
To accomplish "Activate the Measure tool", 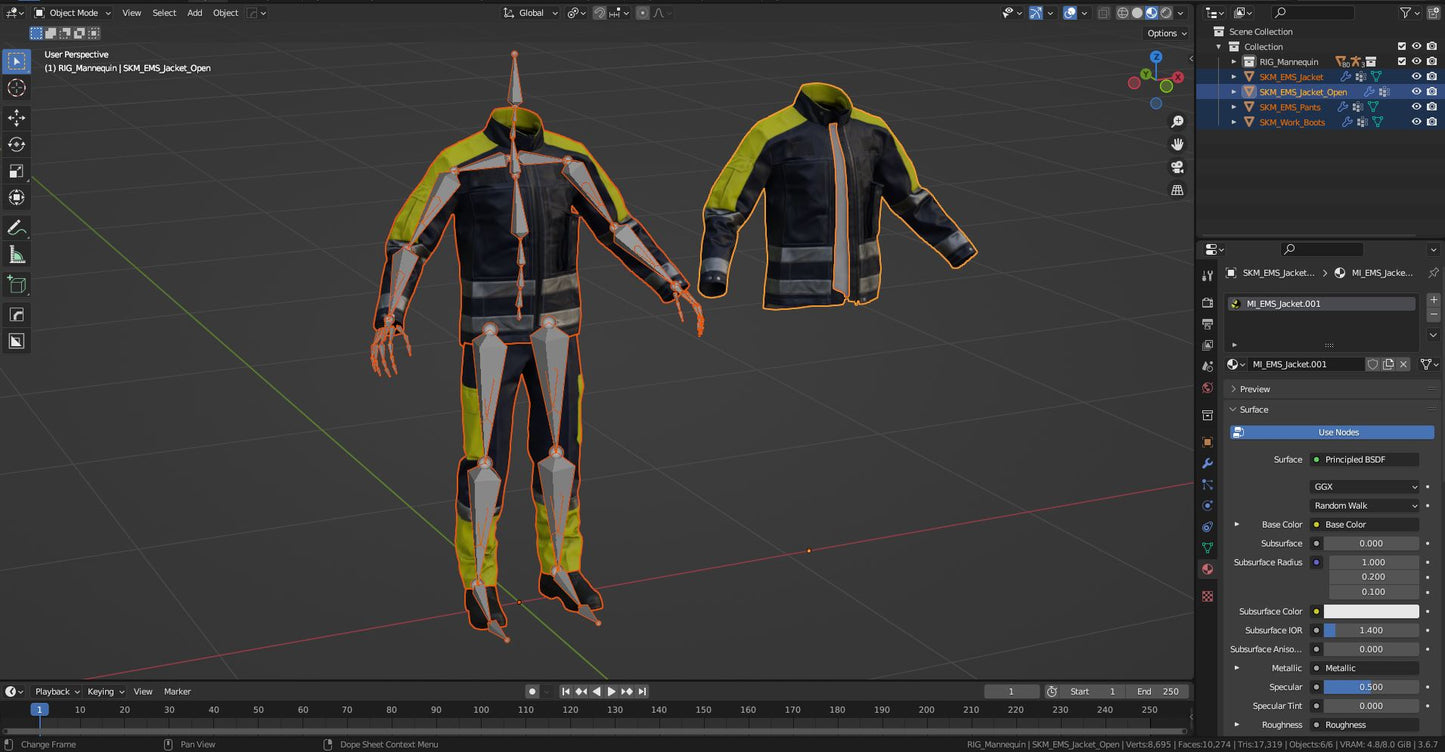I will pyautogui.click(x=16, y=254).
